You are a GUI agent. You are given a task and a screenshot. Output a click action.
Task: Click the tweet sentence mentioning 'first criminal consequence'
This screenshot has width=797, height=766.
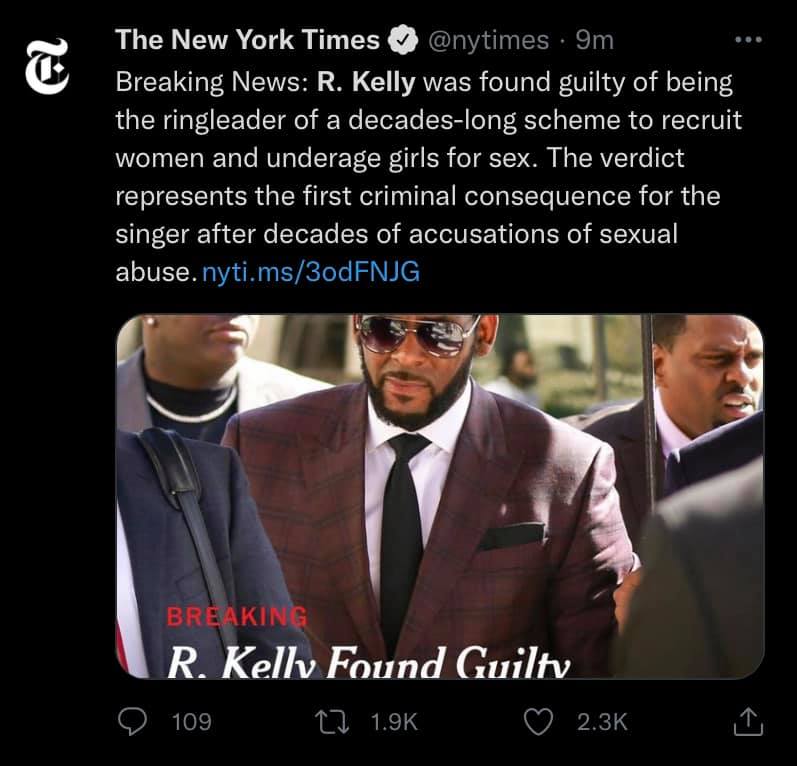click(417, 196)
